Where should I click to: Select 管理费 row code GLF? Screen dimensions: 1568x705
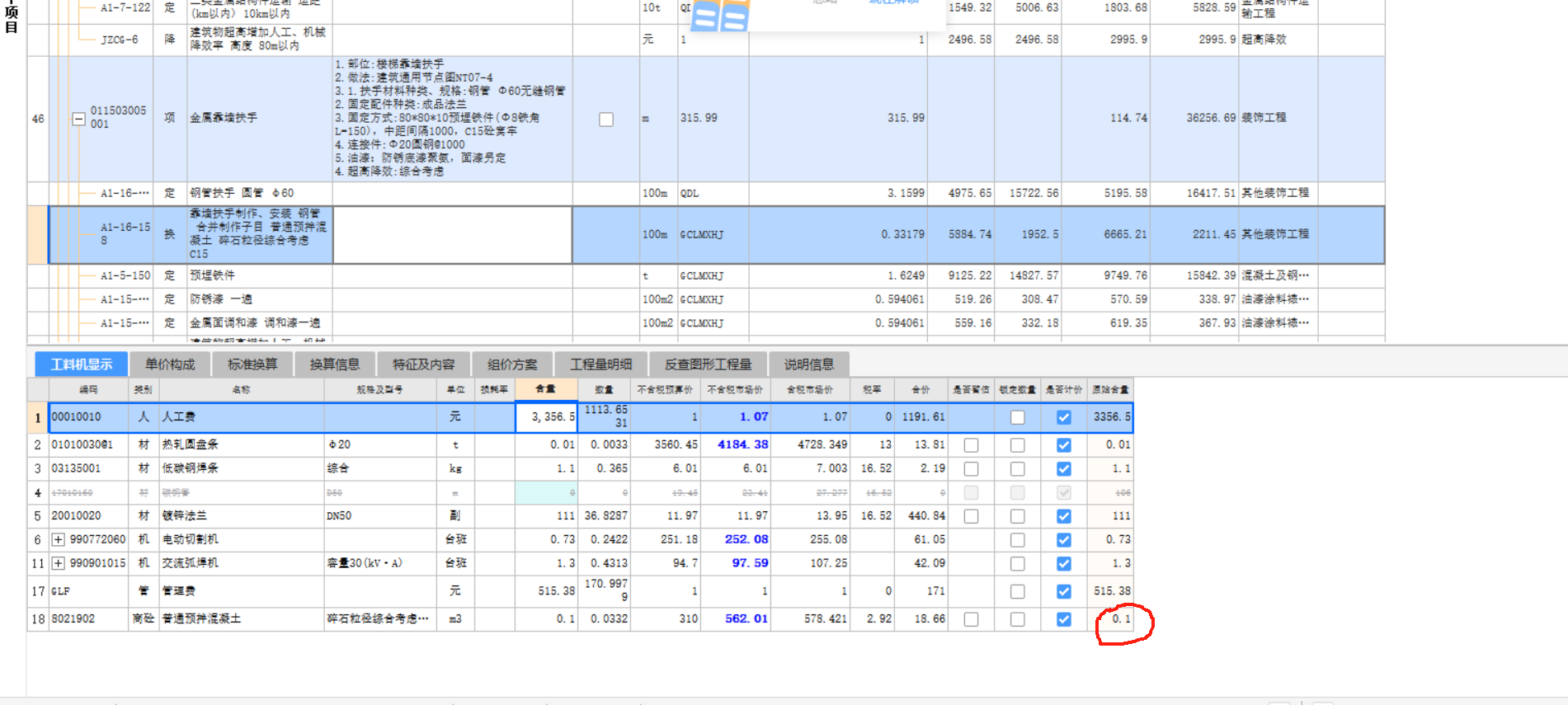tap(88, 591)
